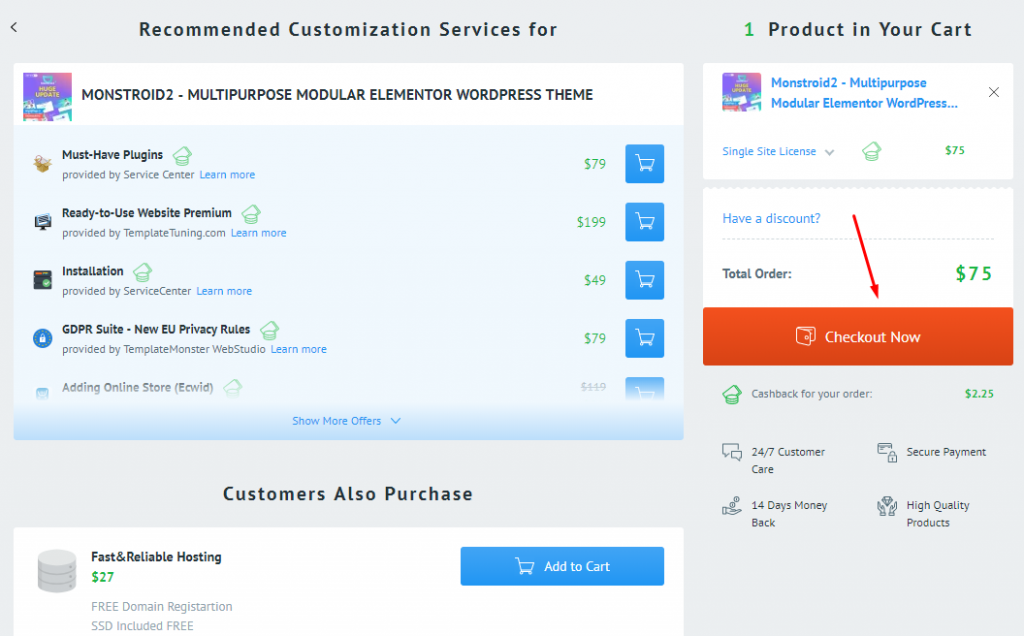Learn more about Ready-to-Use Website Premium
The height and width of the screenshot is (636, 1024).
259,233
